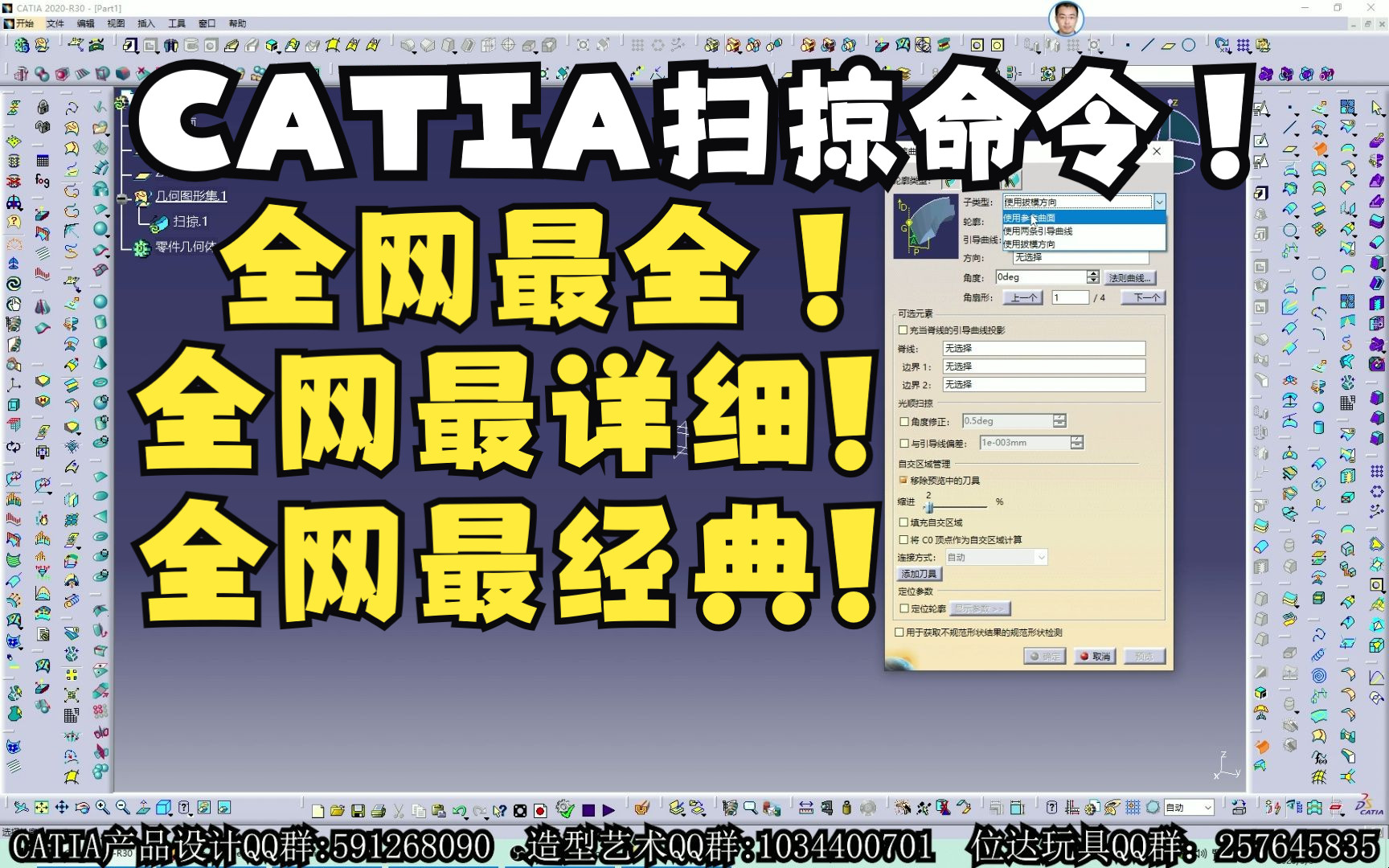Toggle the 与引导线偏差 checkbox
Image resolution: width=1389 pixels, height=868 pixels.
904,444
